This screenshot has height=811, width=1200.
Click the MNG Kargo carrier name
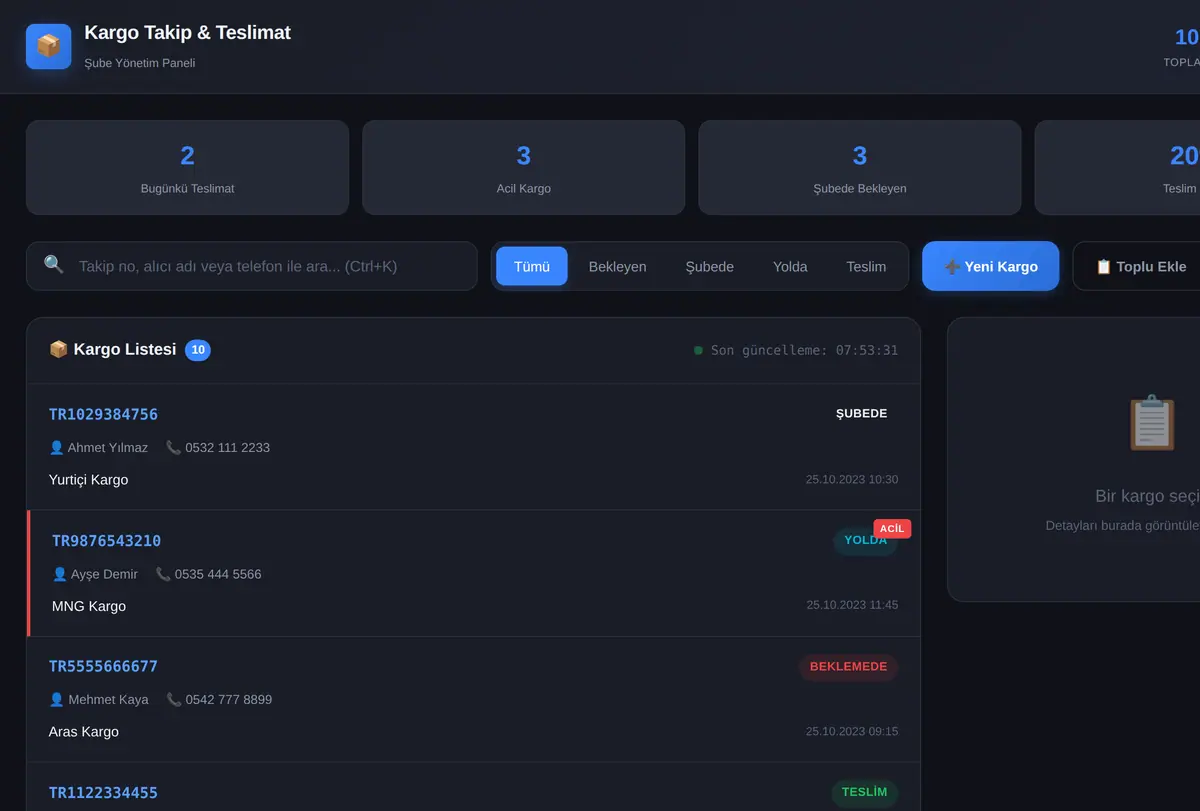point(89,607)
